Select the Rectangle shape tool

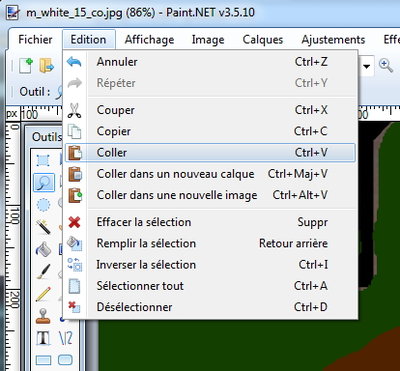[x=43, y=360]
